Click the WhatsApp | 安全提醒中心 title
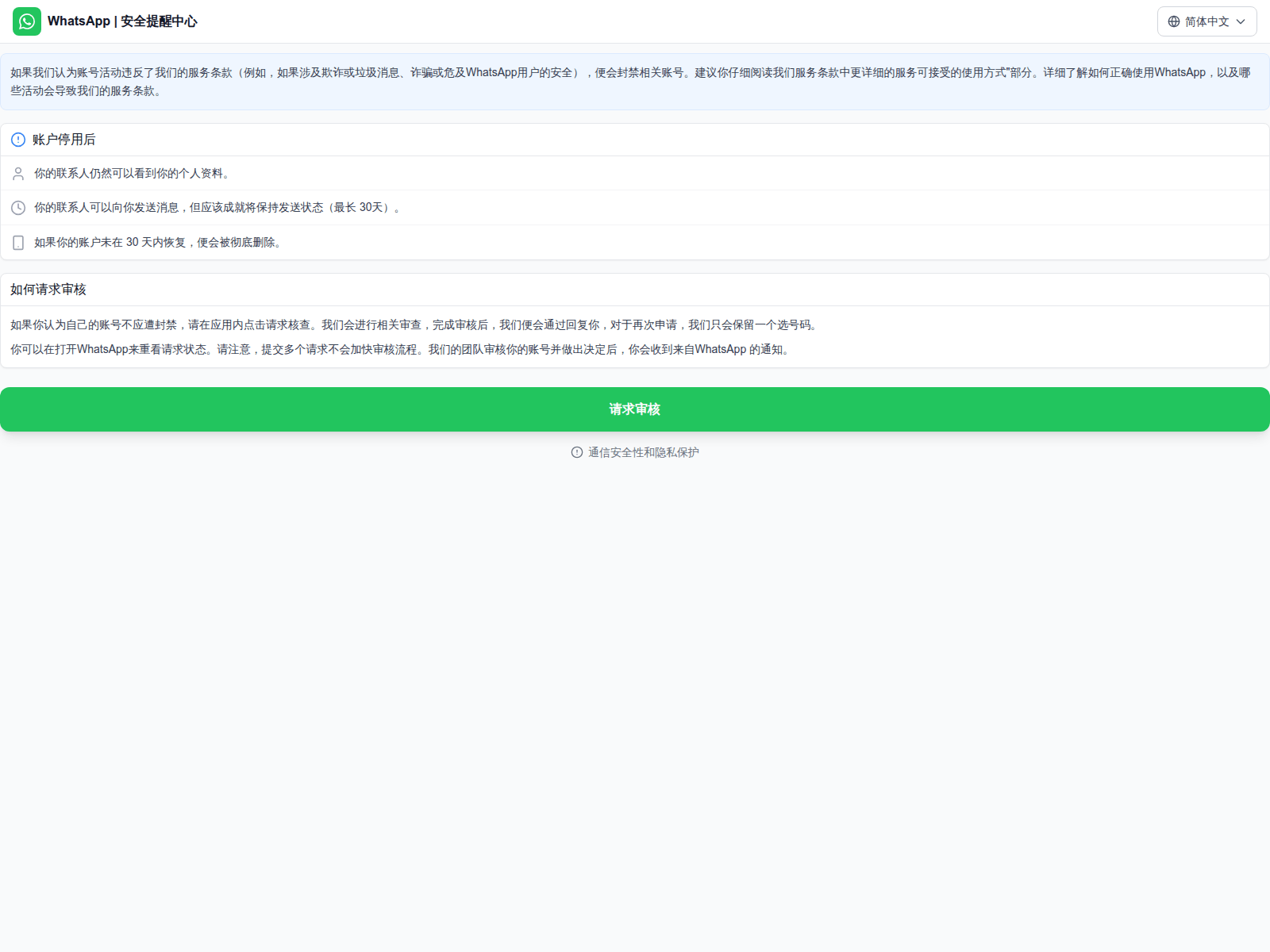Image resolution: width=1270 pixels, height=952 pixels. (x=122, y=21)
